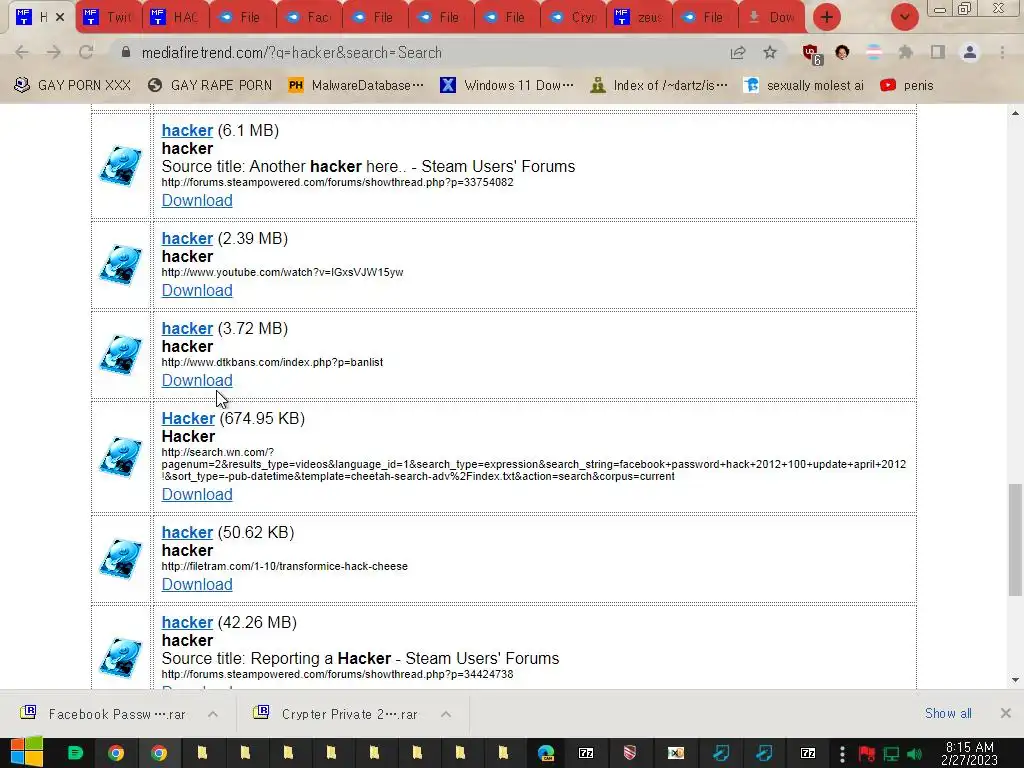
Task: Open the Windows Start menu
Action: tap(27, 752)
